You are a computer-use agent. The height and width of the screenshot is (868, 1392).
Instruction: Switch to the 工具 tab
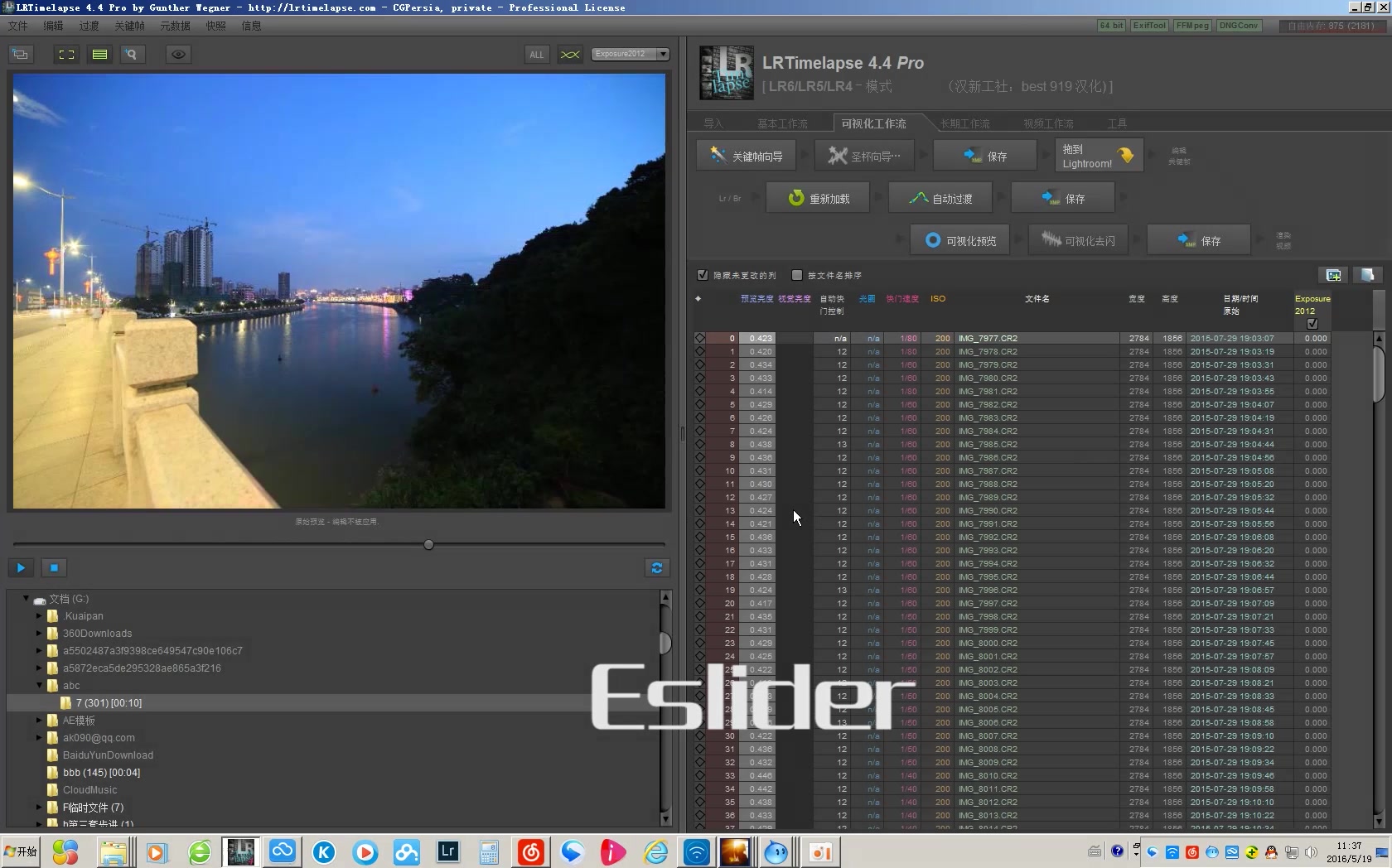point(1117,123)
